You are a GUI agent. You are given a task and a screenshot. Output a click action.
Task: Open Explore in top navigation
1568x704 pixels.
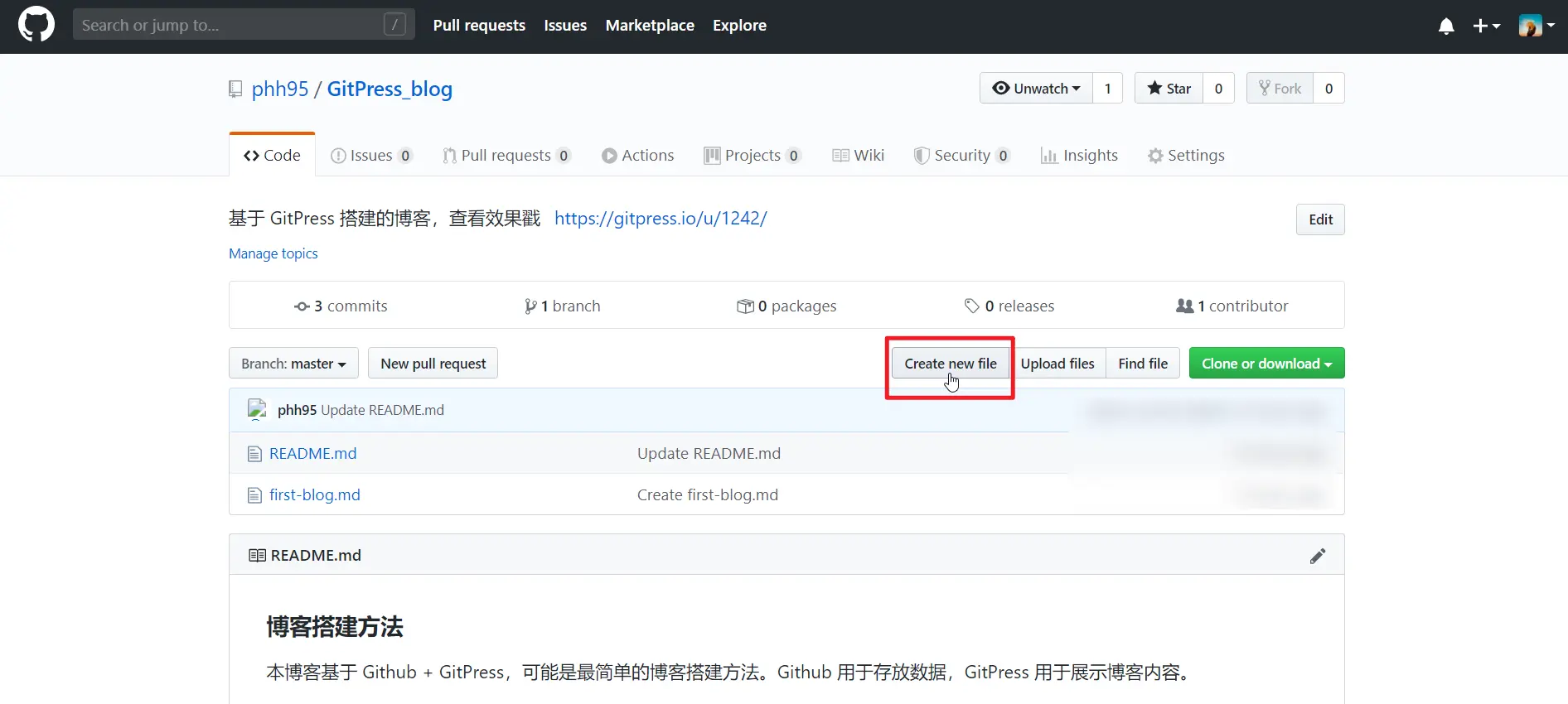[x=739, y=26]
